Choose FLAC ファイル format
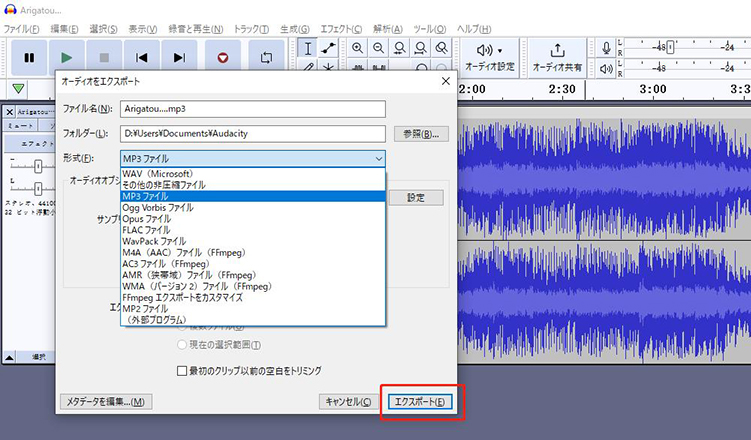The width and height of the screenshot is (751, 440). click(x=253, y=230)
